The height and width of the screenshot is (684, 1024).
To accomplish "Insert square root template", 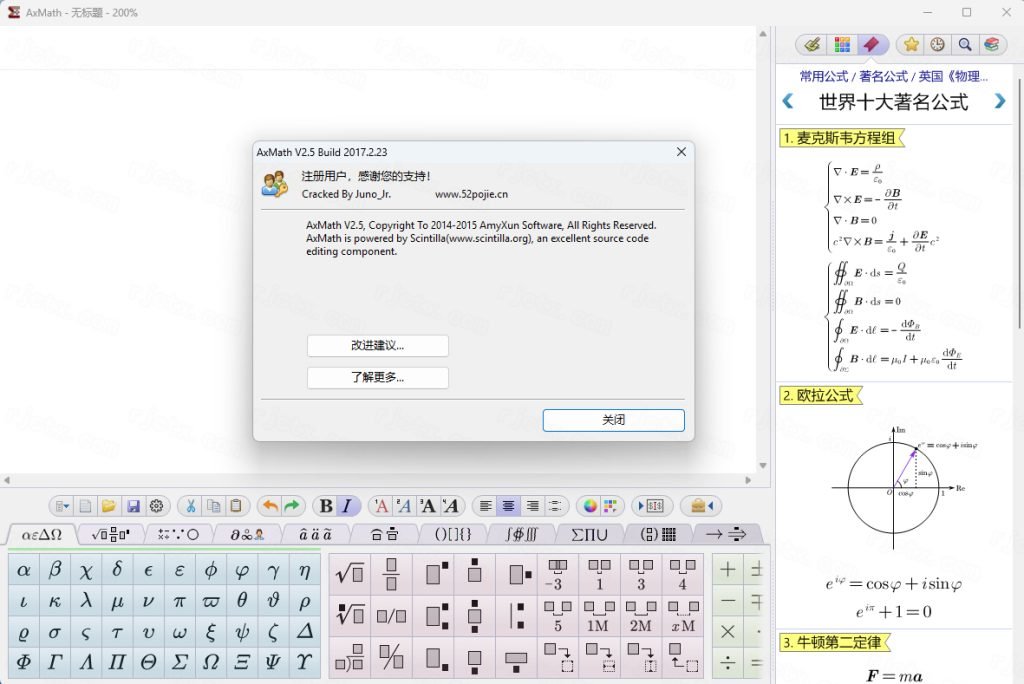I will (349, 574).
